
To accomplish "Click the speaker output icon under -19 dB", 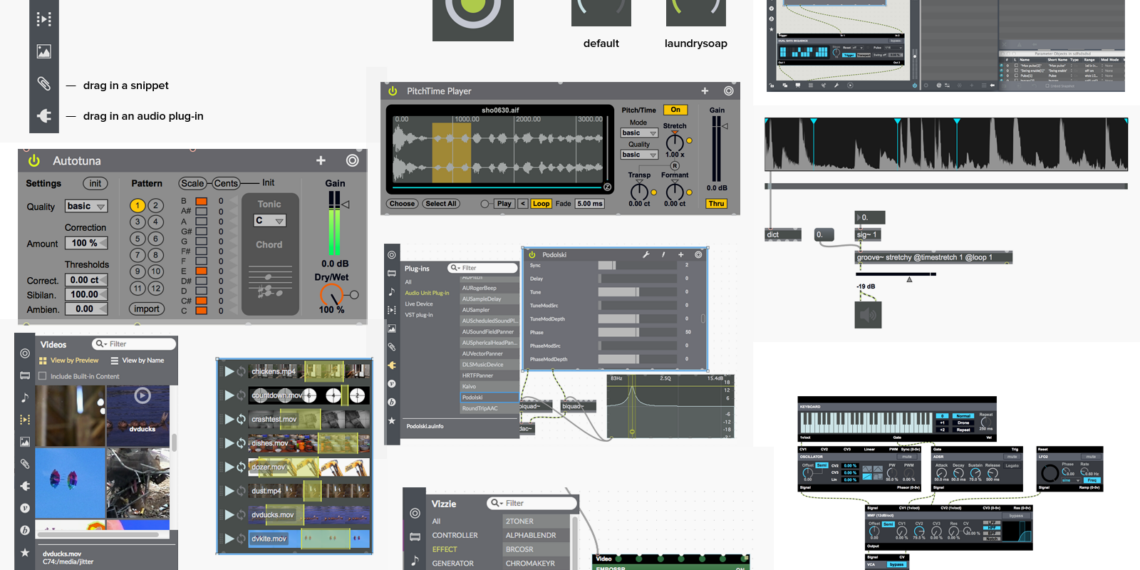I will click(x=868, y=314).
